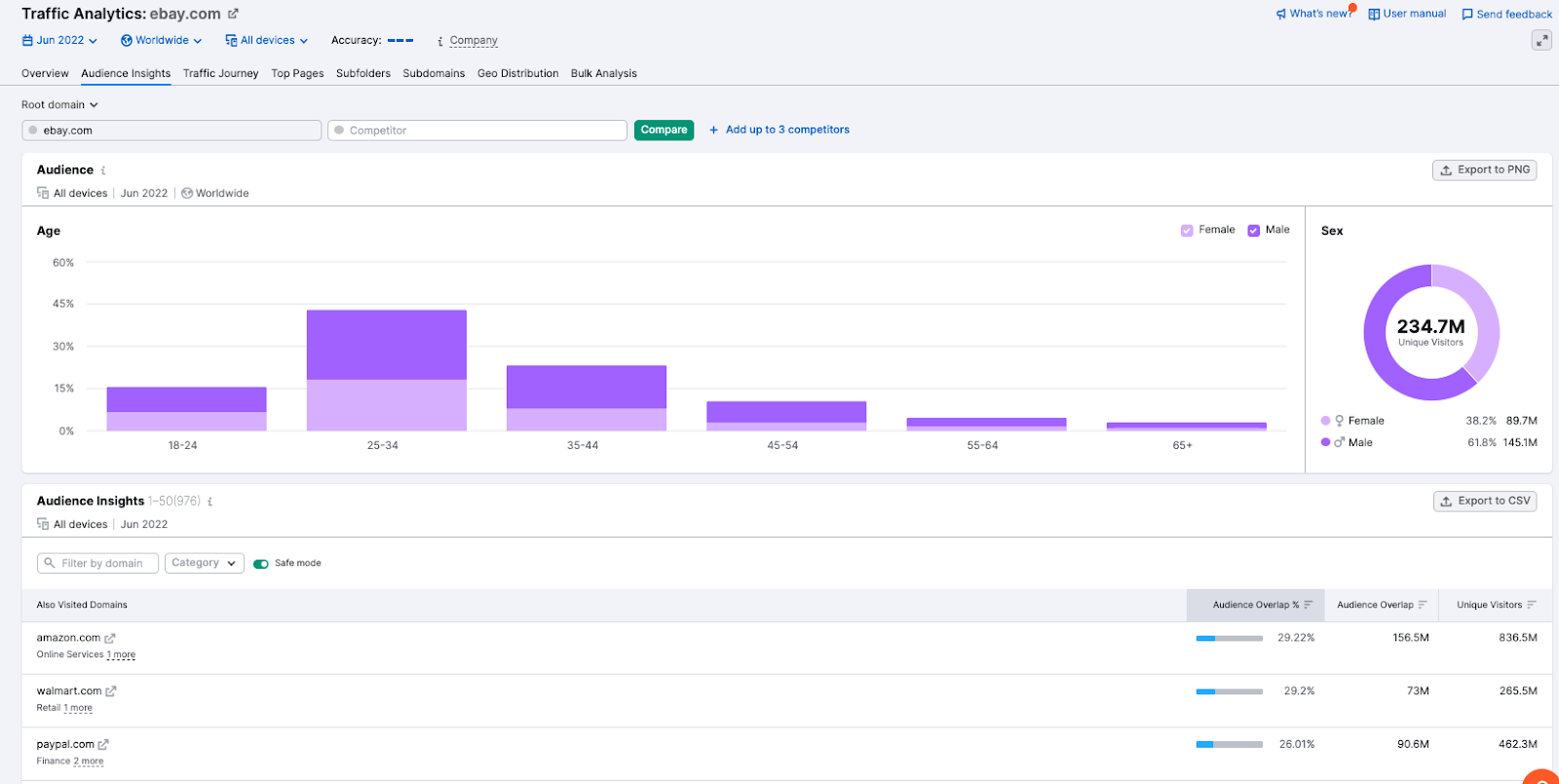This screenshot has height=784, width=1559.
Task: Click walmart.com audience overlap progress bar
Action: coord(1230,691)
